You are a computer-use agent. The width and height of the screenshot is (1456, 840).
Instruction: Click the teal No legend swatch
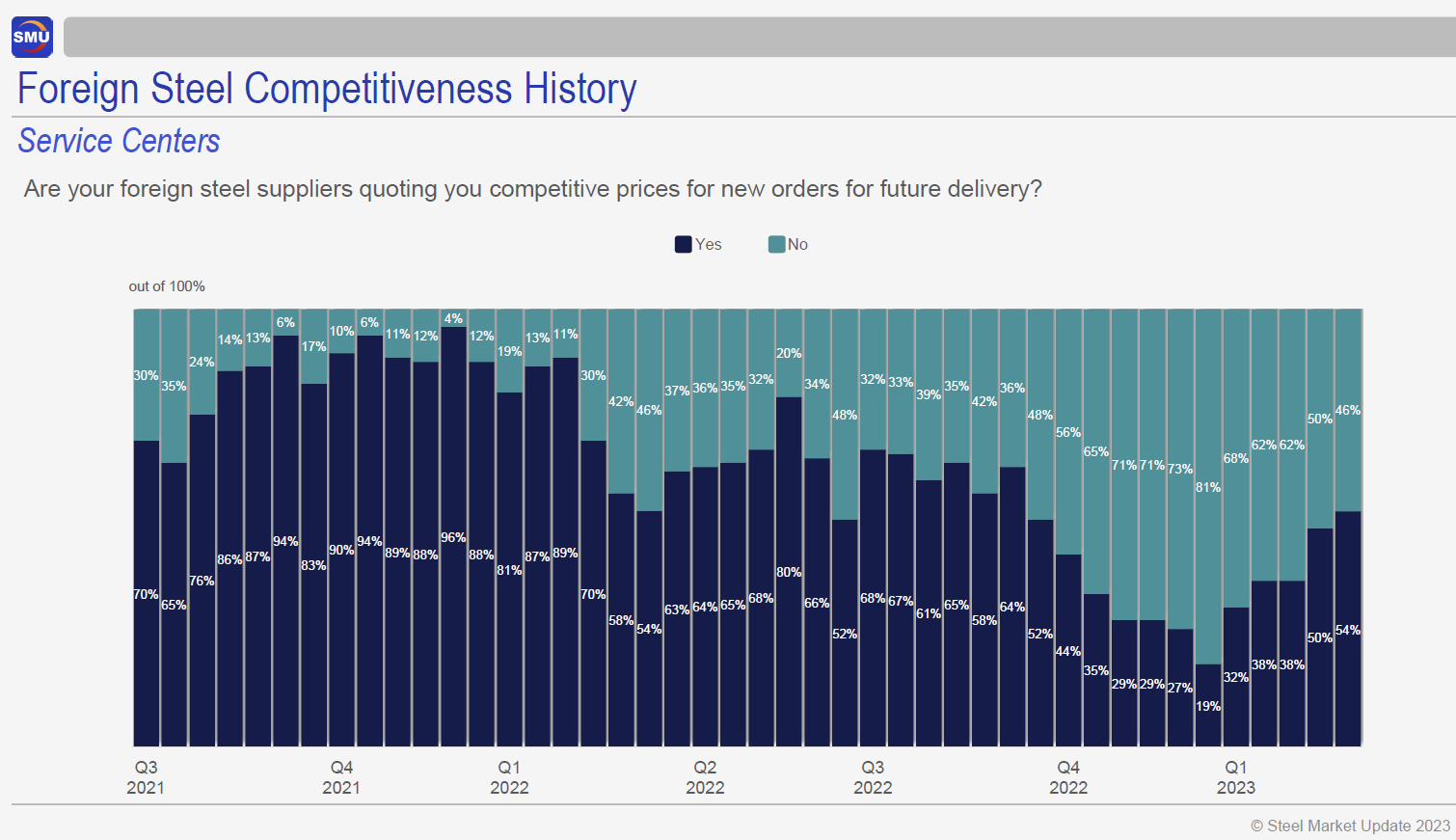click(x=776, y=244)
